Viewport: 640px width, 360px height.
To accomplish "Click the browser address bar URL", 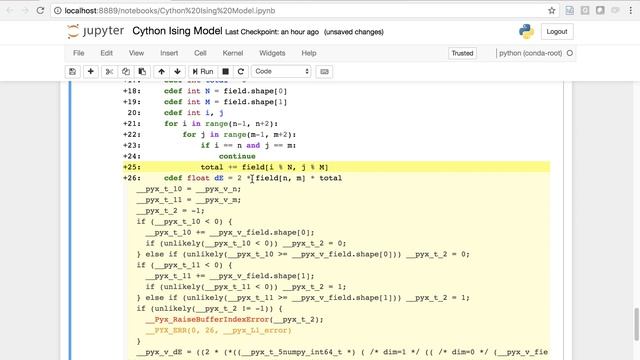I will coord(170,11).
